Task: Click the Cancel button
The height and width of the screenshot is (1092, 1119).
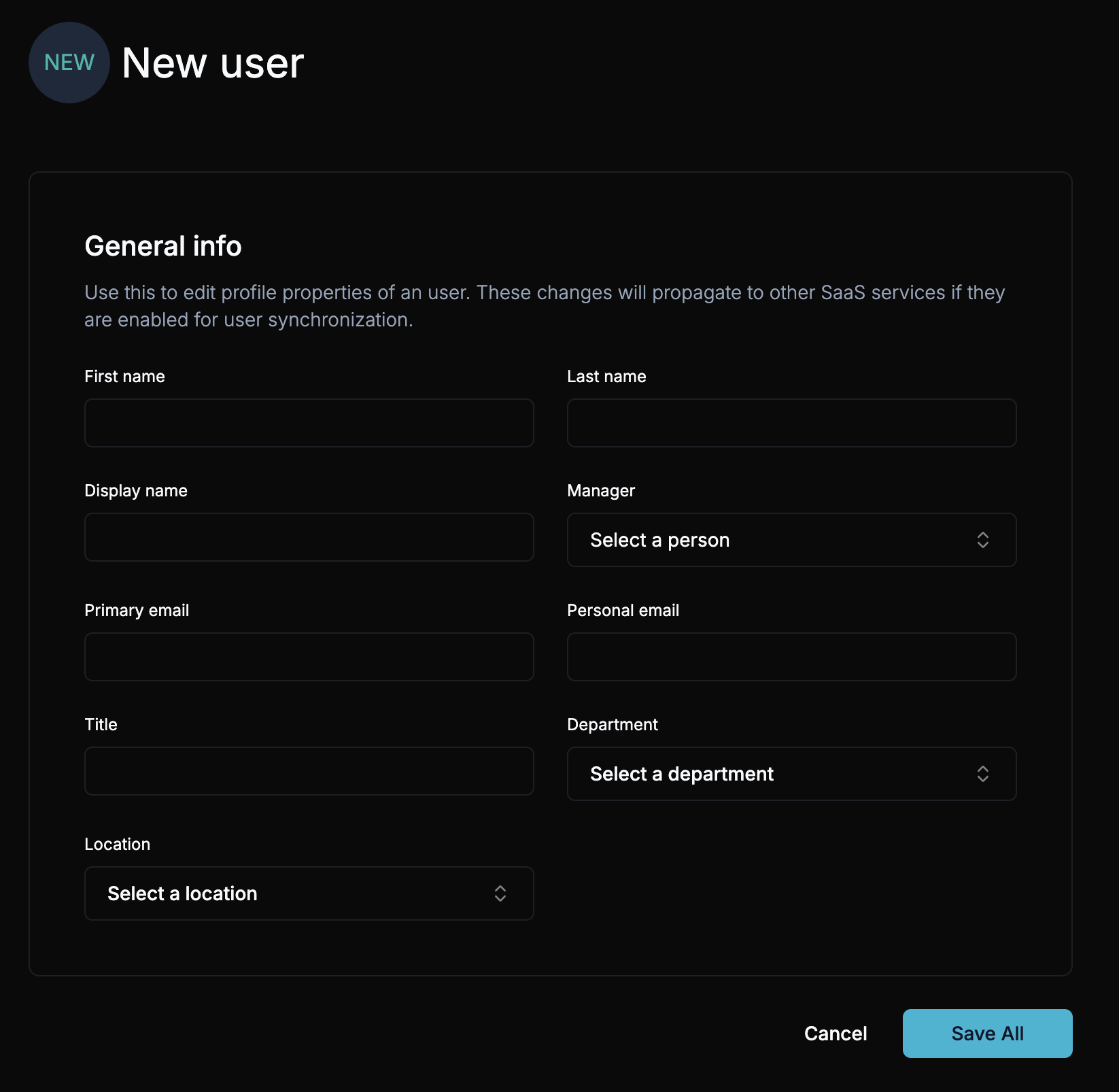Action: pyautogui.click(x=836, y=1034)
